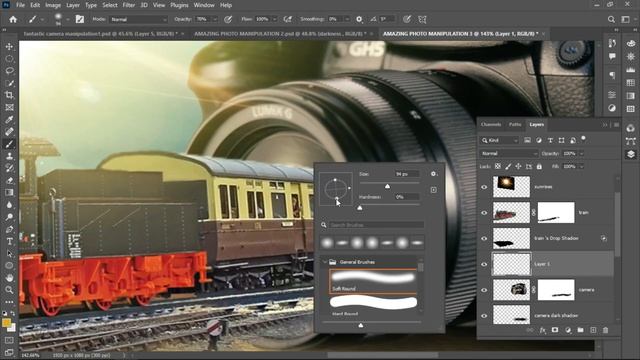Image resolution: width=640 pixels, height=360 pixels.
Task: Open the layer blending mode dropdown
Action: [509, 153]
